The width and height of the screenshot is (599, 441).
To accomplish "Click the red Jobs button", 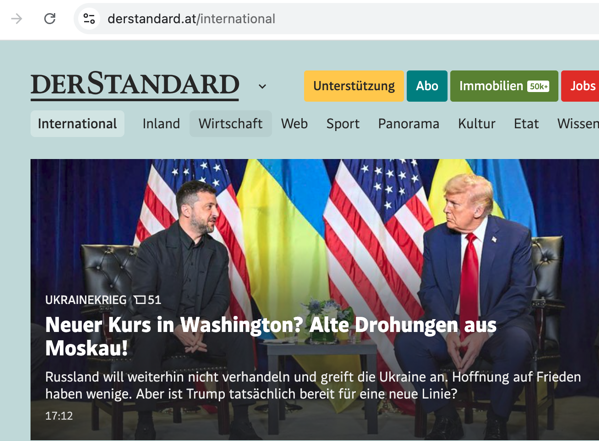I will 580,86.
